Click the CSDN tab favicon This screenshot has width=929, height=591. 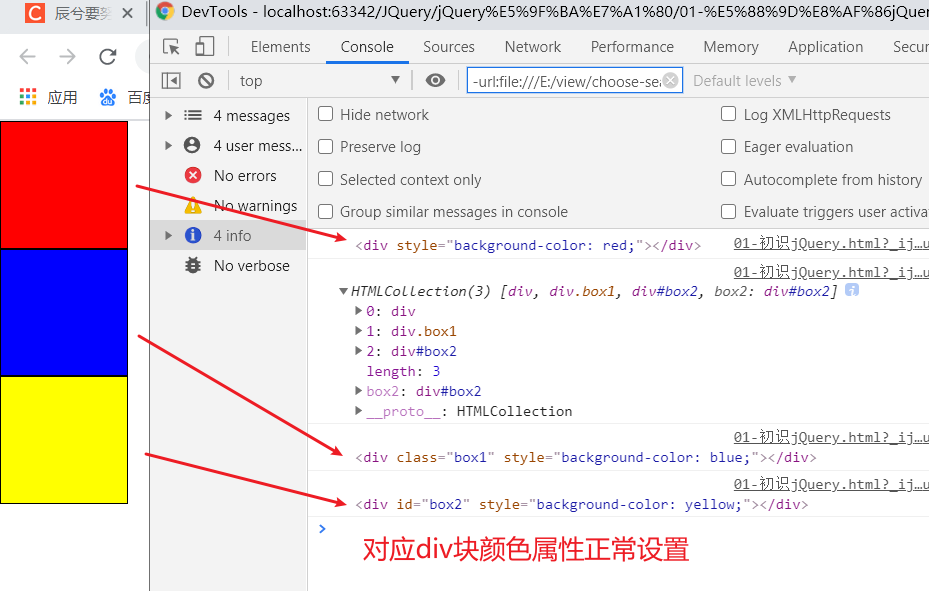pos(34,12)
